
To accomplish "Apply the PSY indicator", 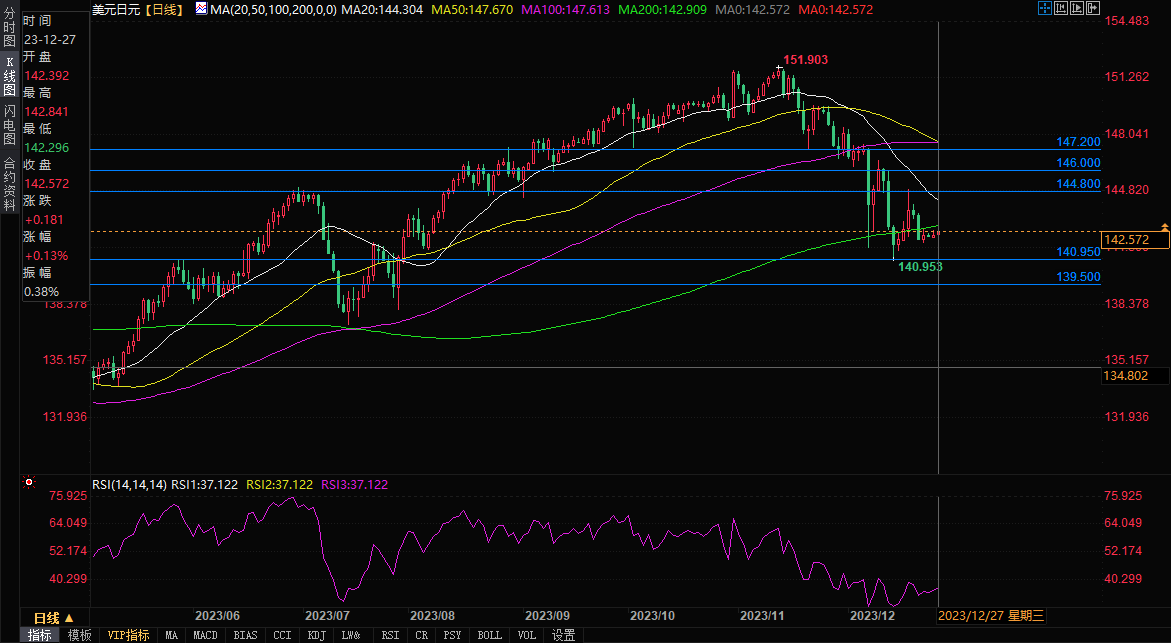I will click(452, 635).
